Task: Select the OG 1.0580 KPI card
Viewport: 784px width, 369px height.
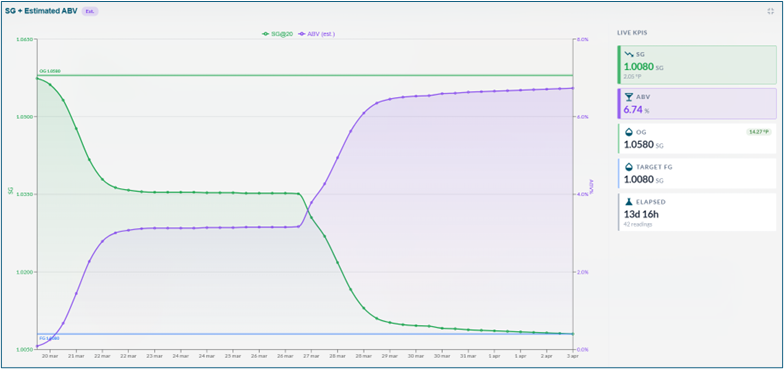Action: (697, 138)
